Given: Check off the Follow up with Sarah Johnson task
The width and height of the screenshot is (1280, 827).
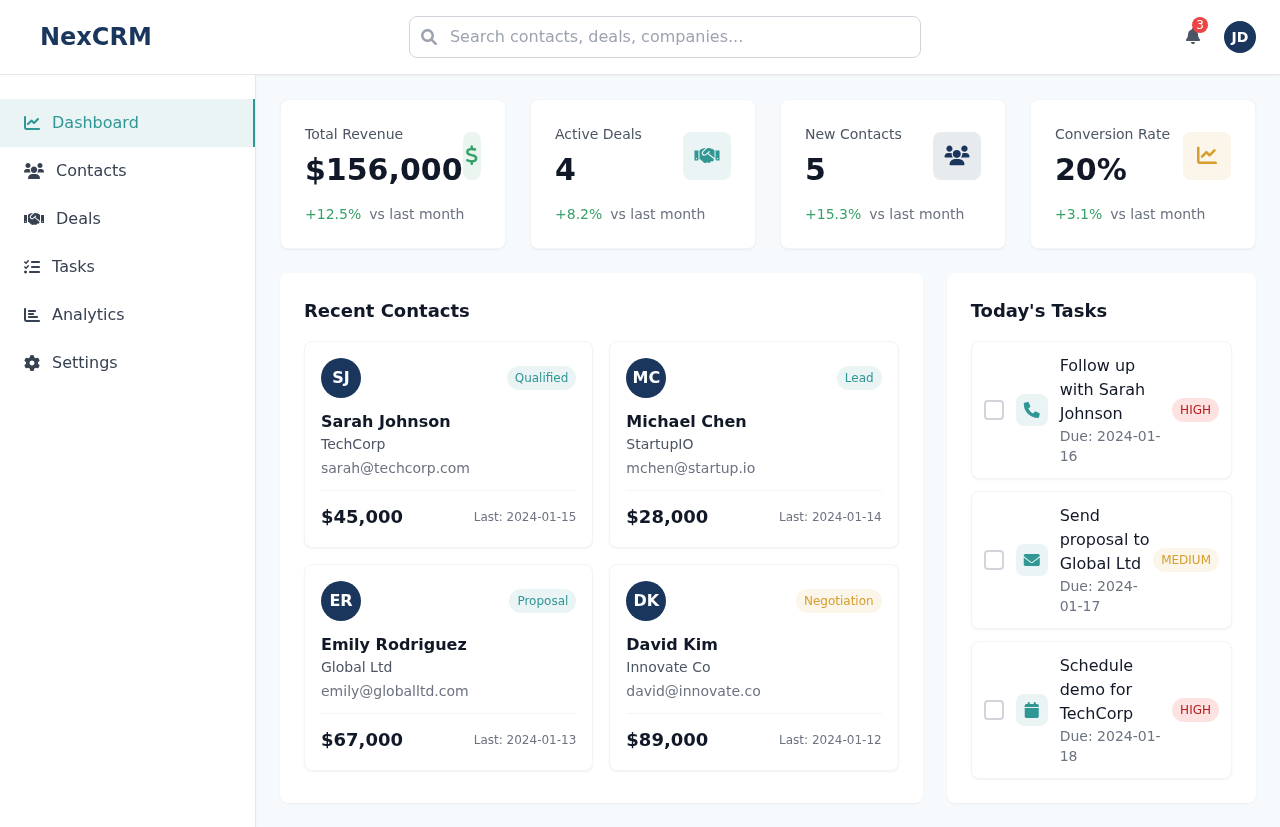Looking at the screenshot, I should 993,409.
